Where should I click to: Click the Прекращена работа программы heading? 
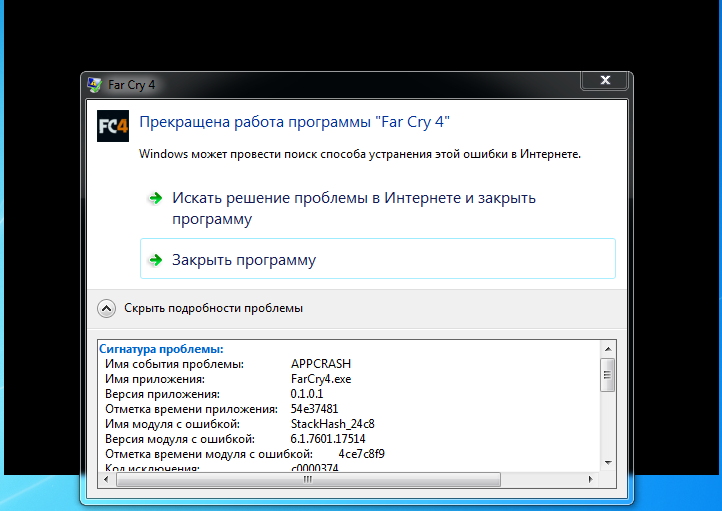(x=295, y=122)
